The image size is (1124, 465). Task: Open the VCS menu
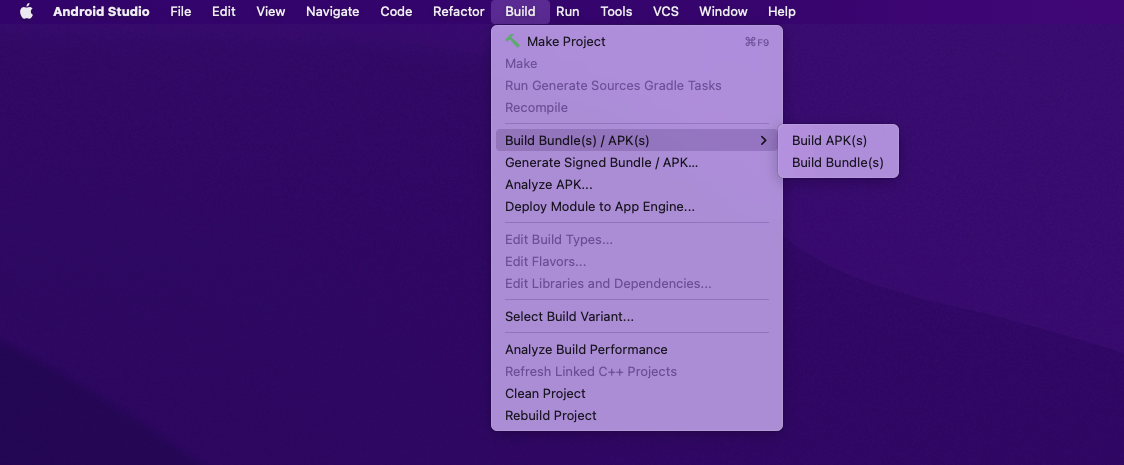[x=665, y=11]
